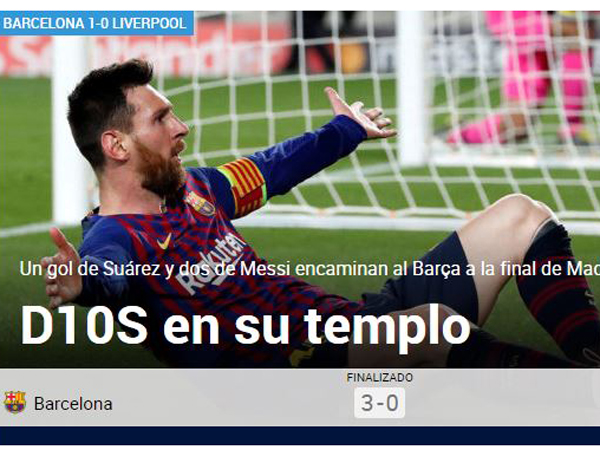Click the goalkeeper in pink in the photo

(536, 77)
